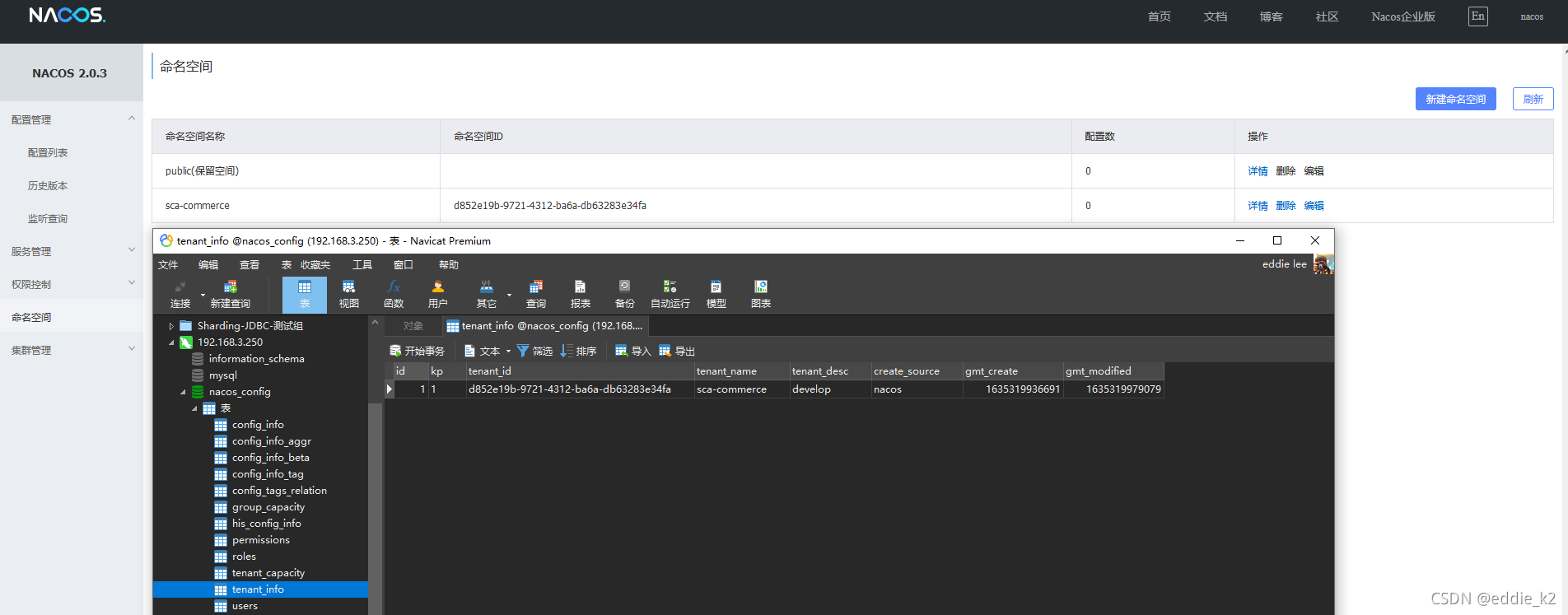Click 新建命名空间 button
1568x615 pixels.
click(1456, 99)
